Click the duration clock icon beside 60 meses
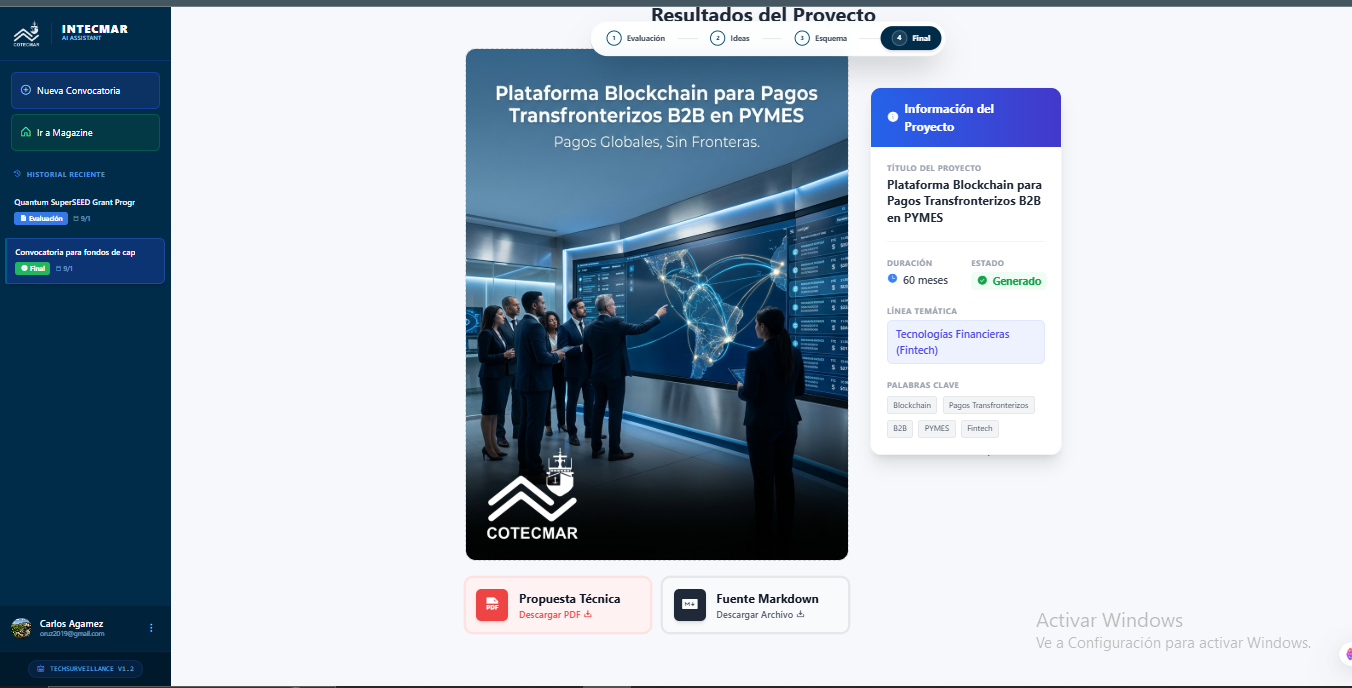Viewport: 1352px width, 688px height. point(892,279)
